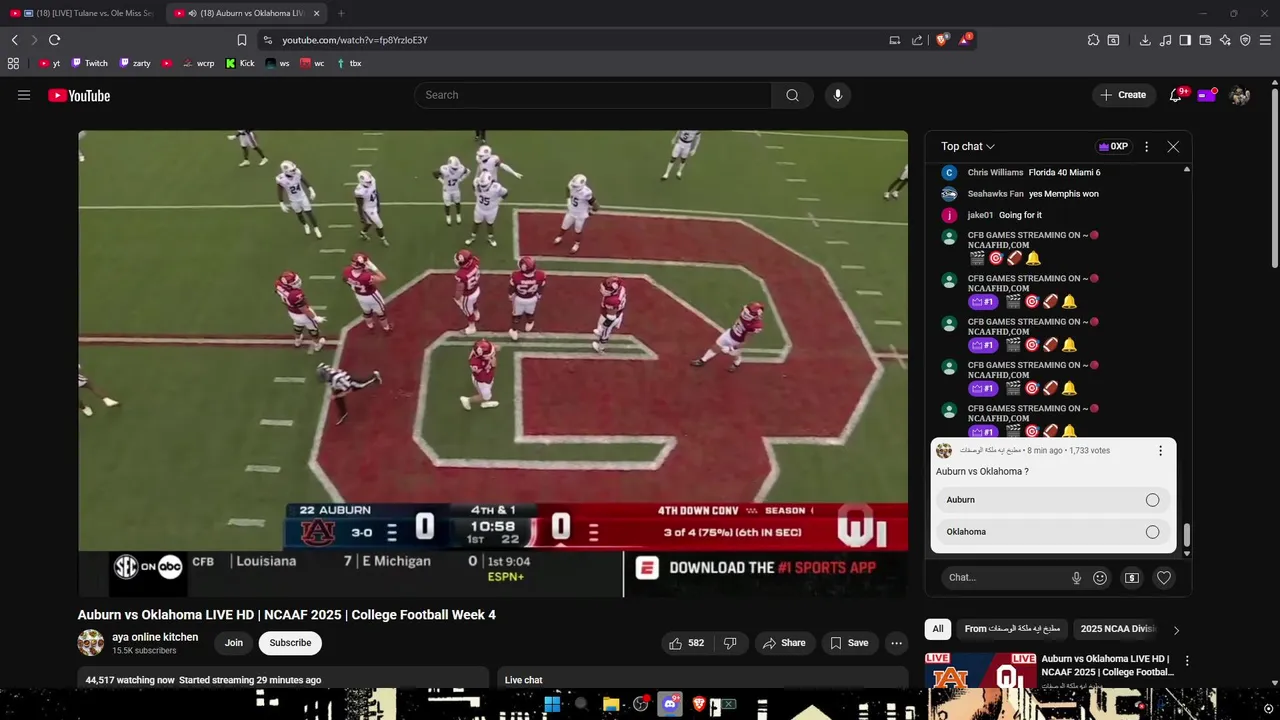Open live chat options three-dot menu
The width and height of the screenshot is (1280, 720).
point(1146,146)
